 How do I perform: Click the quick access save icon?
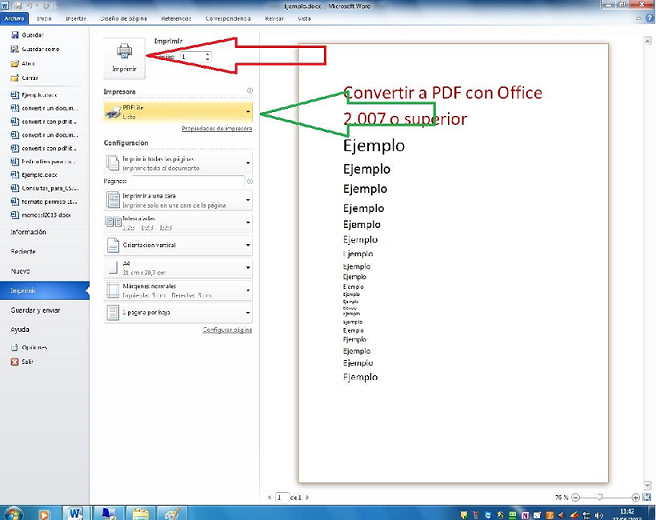pos(18,6)
